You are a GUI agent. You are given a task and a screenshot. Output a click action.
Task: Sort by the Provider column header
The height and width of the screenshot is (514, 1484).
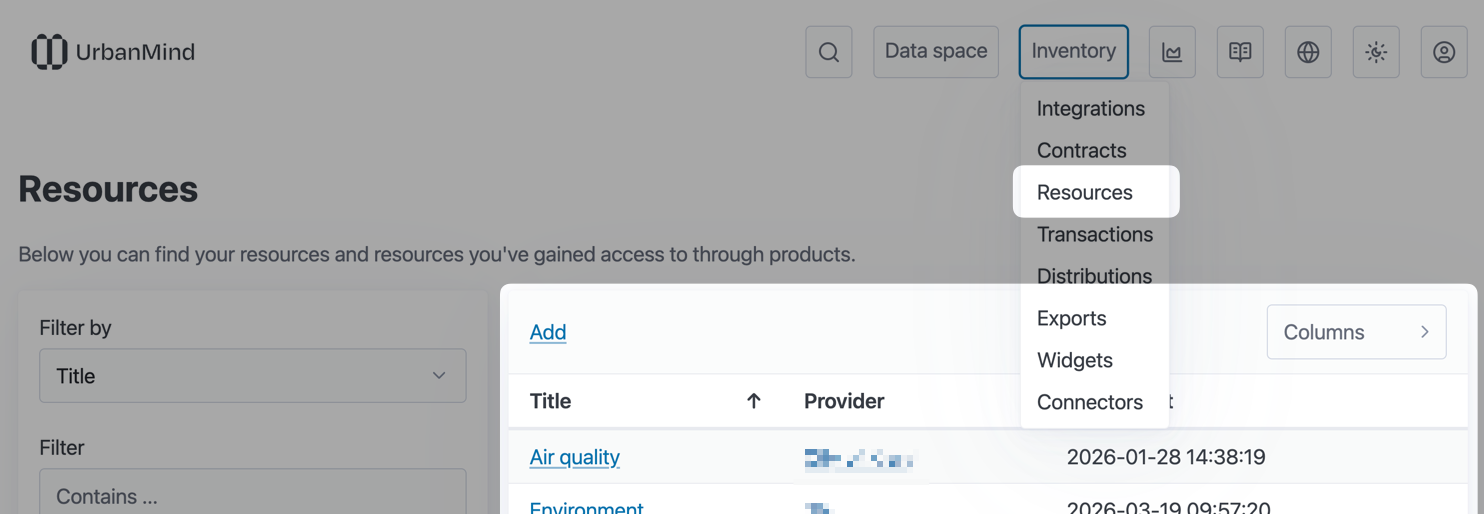click(844, 401)
